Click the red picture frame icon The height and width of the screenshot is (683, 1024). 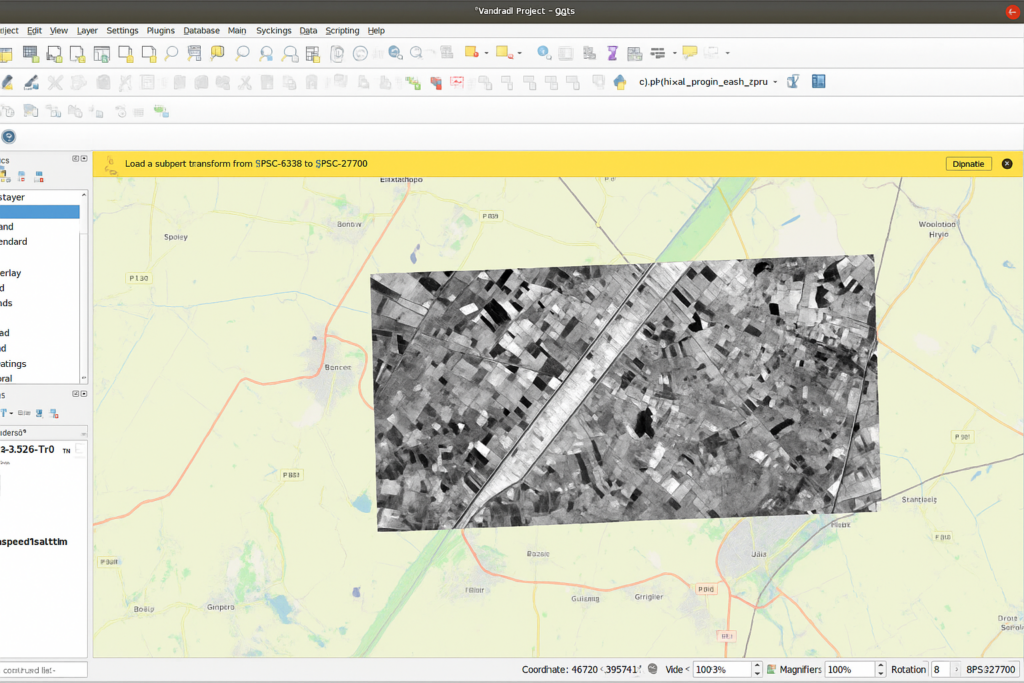457,82
